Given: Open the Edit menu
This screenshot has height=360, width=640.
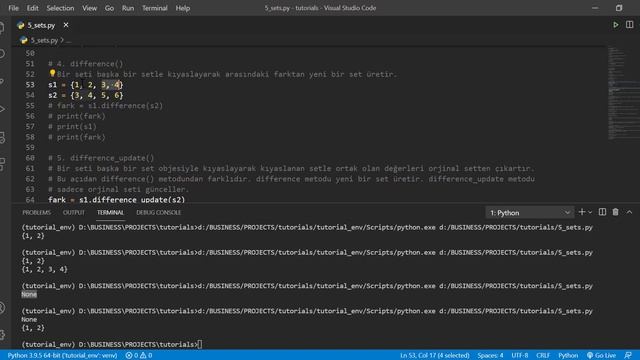Looking at the screenshot, I should click(32, 8).
